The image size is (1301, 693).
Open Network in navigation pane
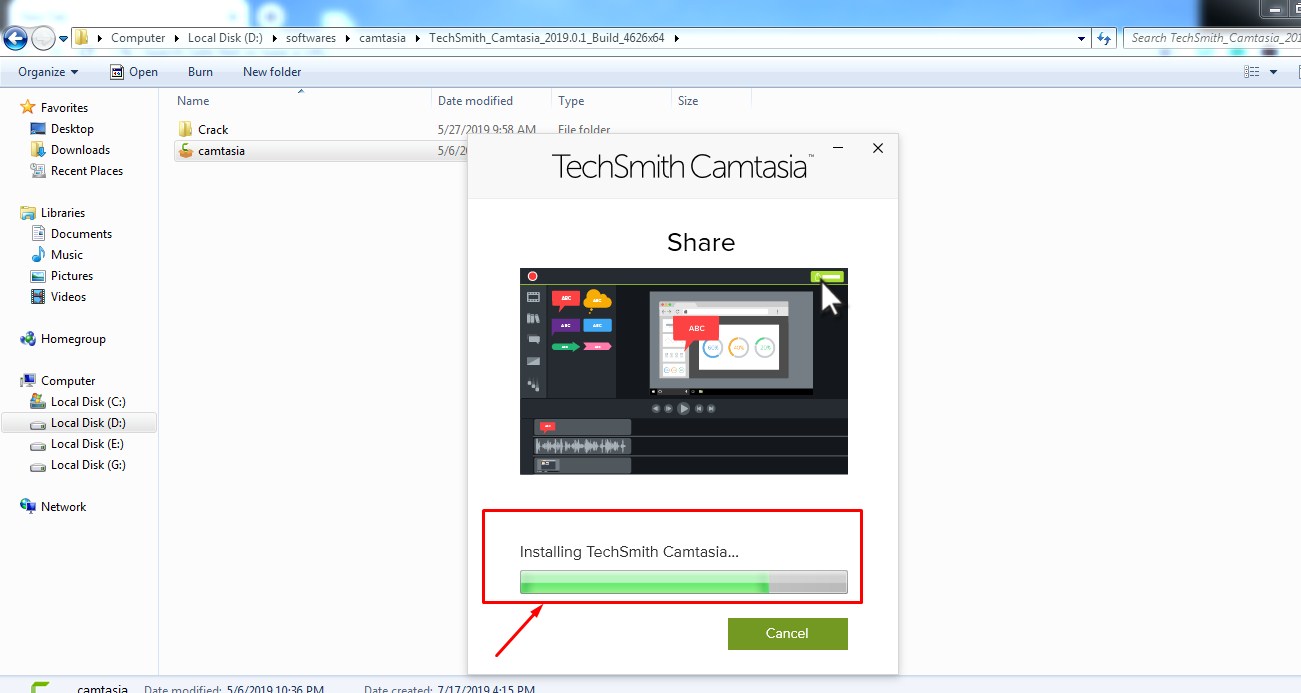click(63, 507)
